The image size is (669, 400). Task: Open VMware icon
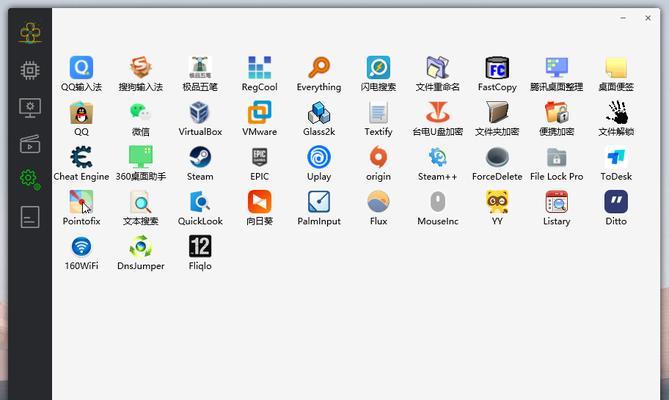[259, 112]
